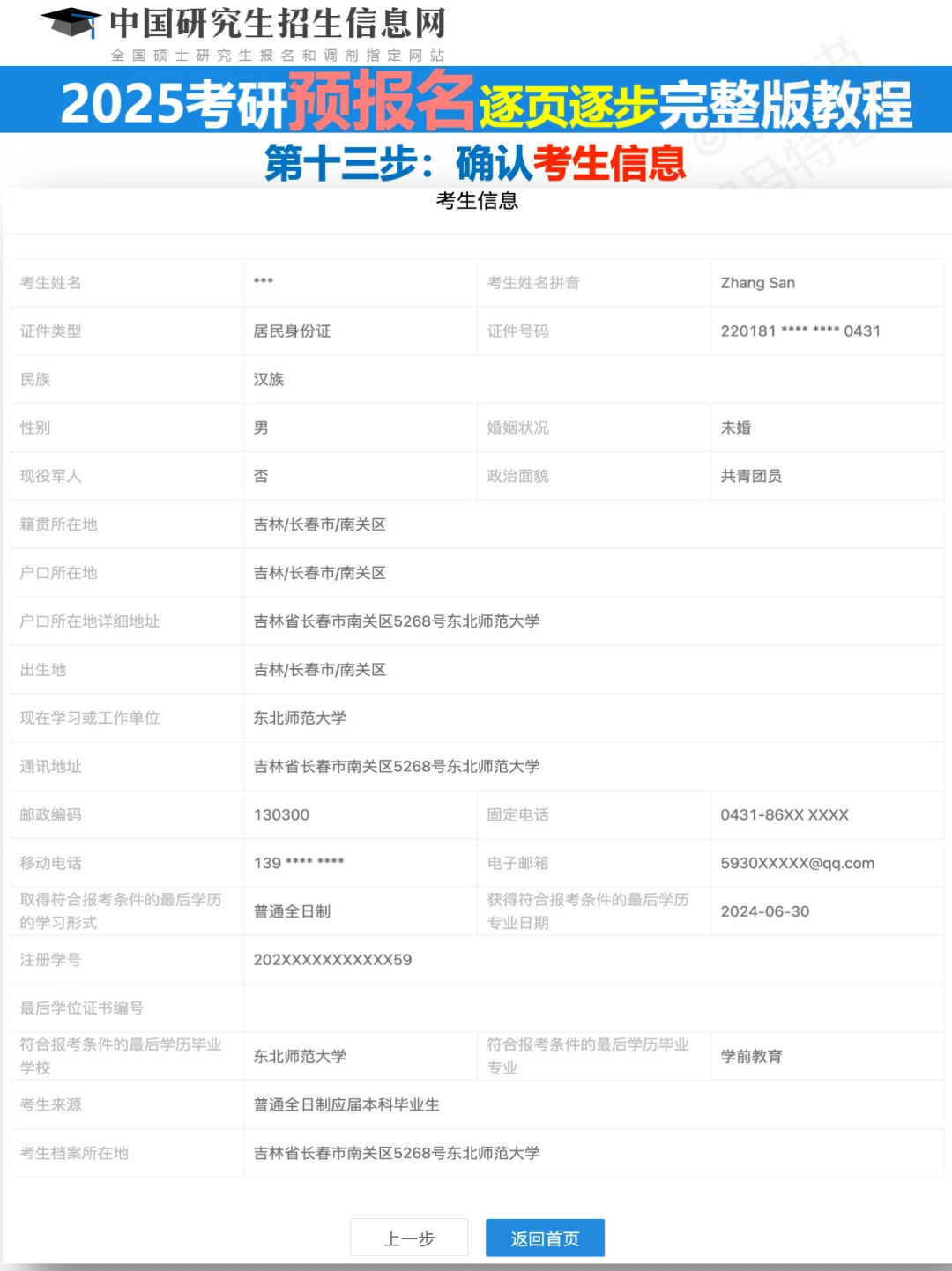Click the 考生来源 label
Viewport: 952px width, 1271px height.
[50, 1105]
